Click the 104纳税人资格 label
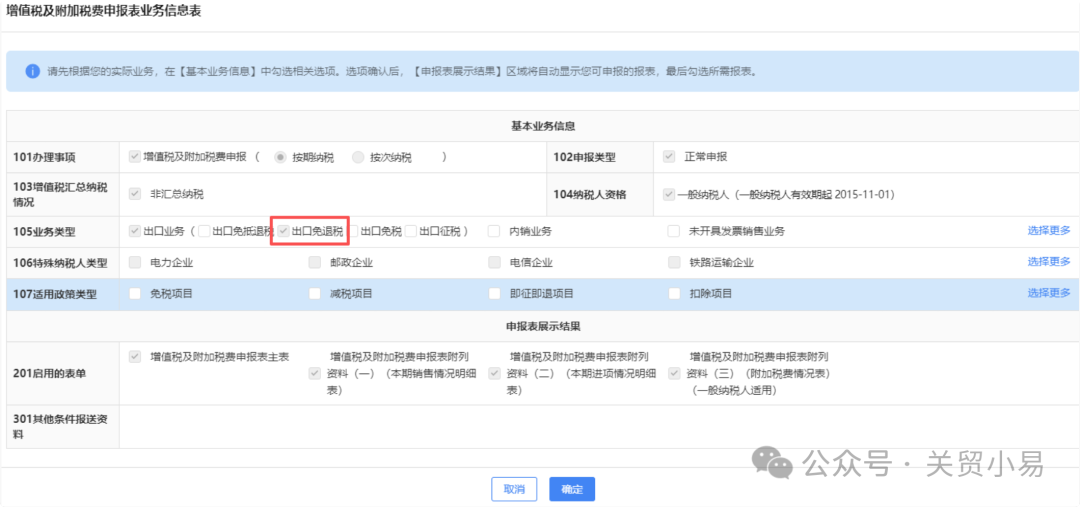The width and height of the screenshot is (1080, 507). point(590,194)
